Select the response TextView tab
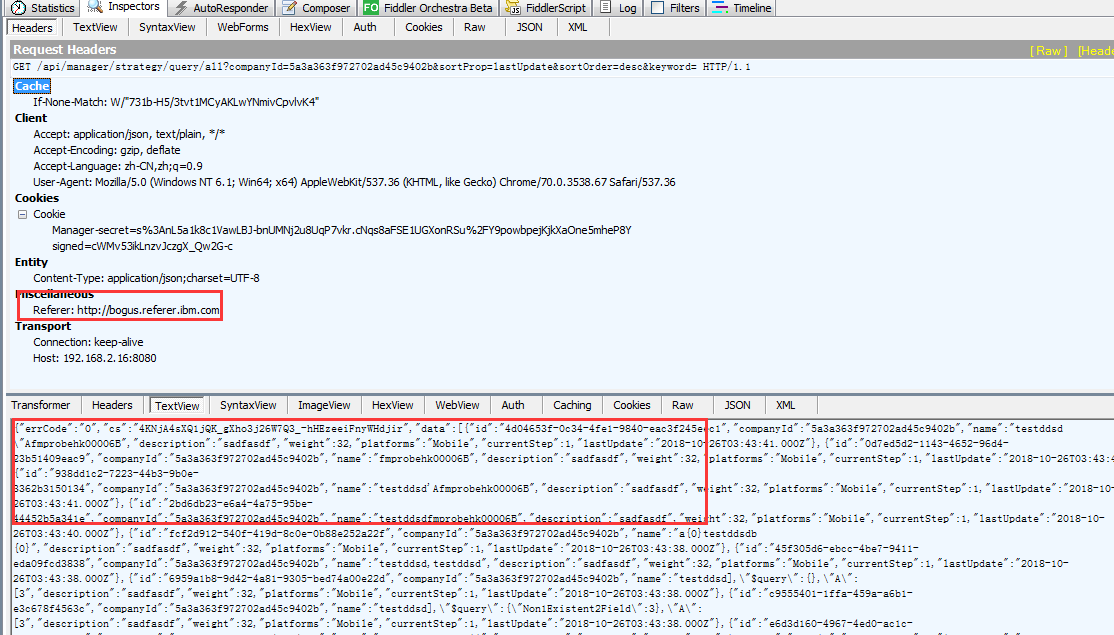The width and height of the screenshot is (1114, 635). (x=177, y=406)
